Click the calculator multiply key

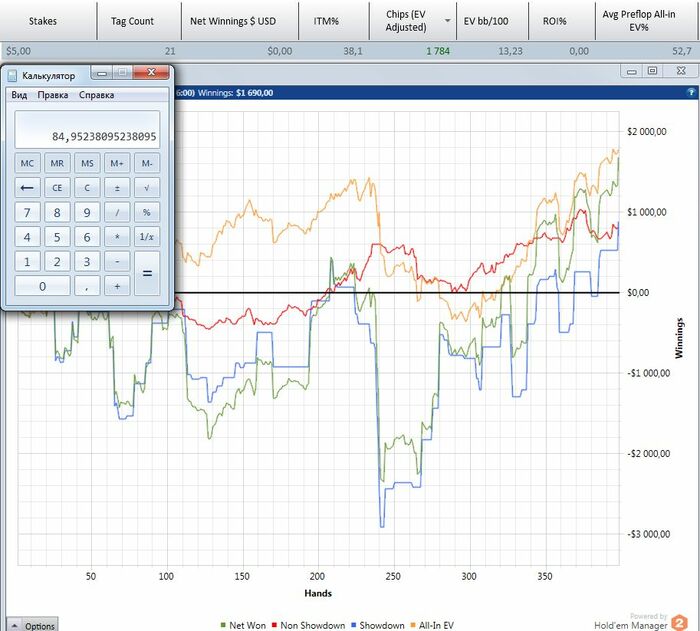pos(117,237)
